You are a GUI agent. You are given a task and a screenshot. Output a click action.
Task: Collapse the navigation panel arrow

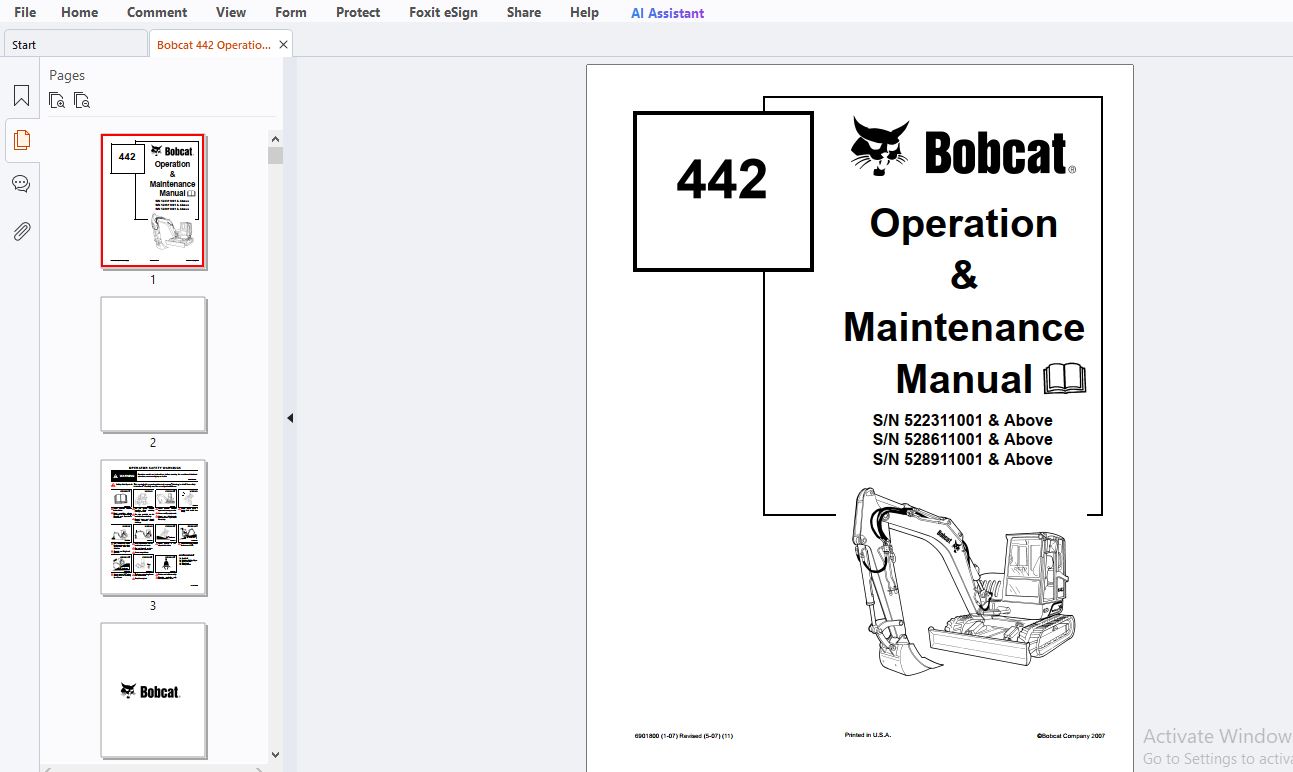point(290,418)
